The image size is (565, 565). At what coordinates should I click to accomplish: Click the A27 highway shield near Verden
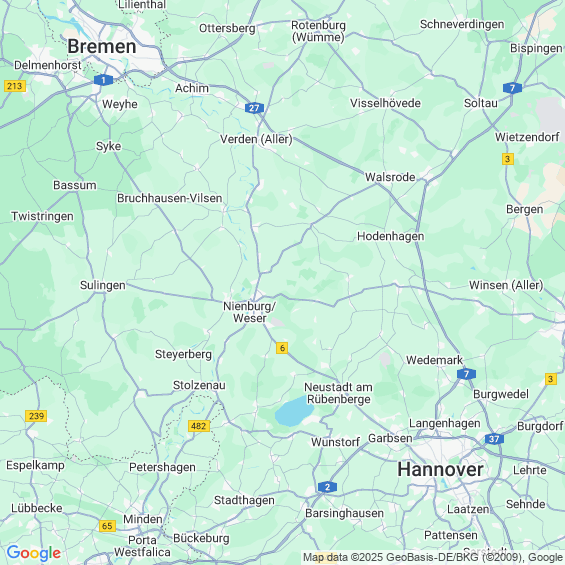pos(254,108)
